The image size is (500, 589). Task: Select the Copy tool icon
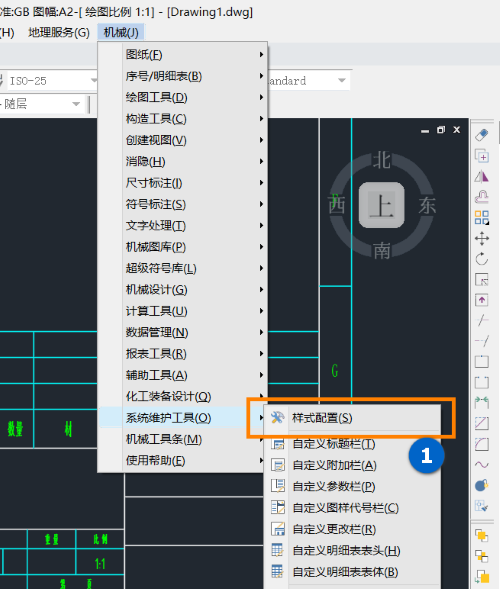pos(482,156)
